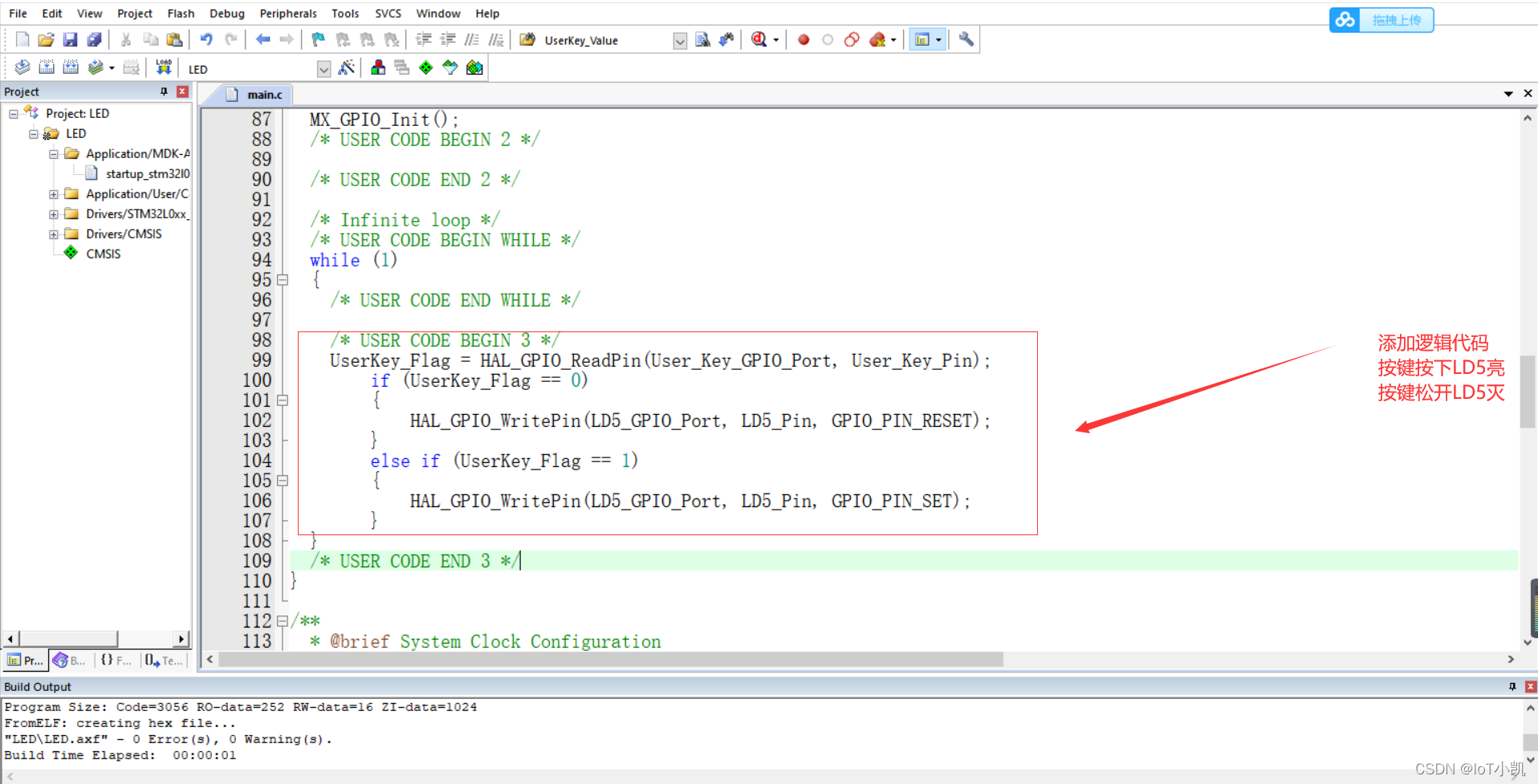Open the UserKey_Value find dropdown
The image size is (1538, 784).
pyautogui.click(x=680, y=41)
